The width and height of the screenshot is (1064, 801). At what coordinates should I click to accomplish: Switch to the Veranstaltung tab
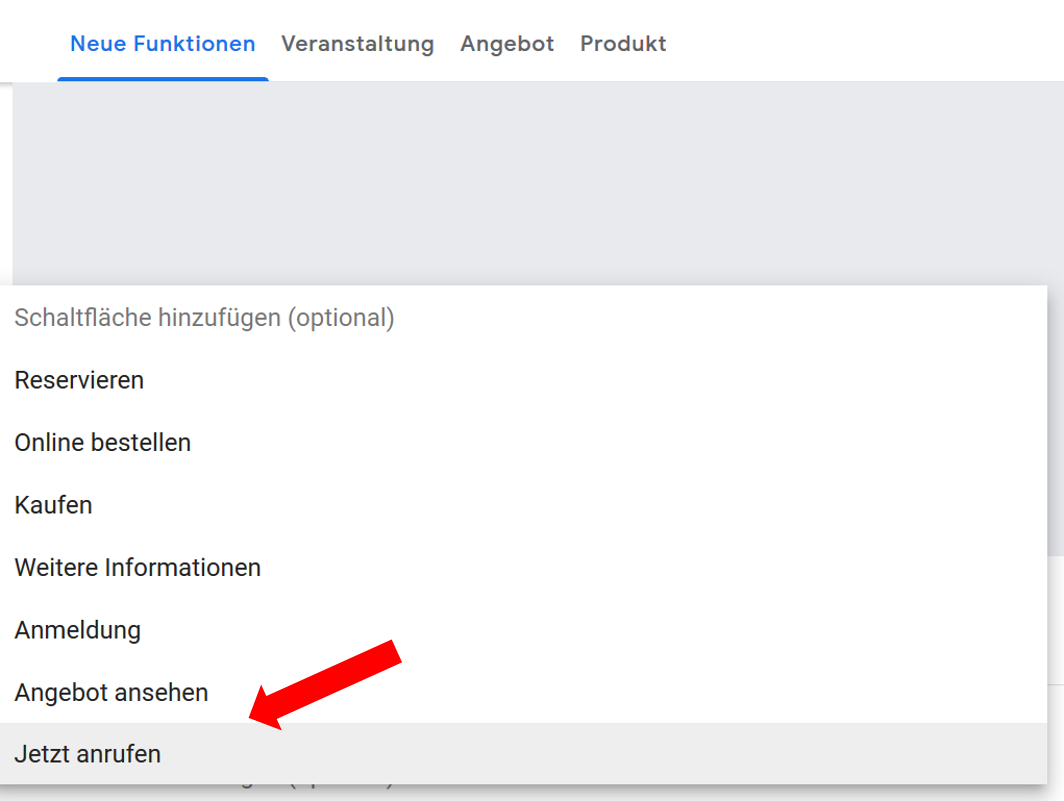[x=357, y=43]
